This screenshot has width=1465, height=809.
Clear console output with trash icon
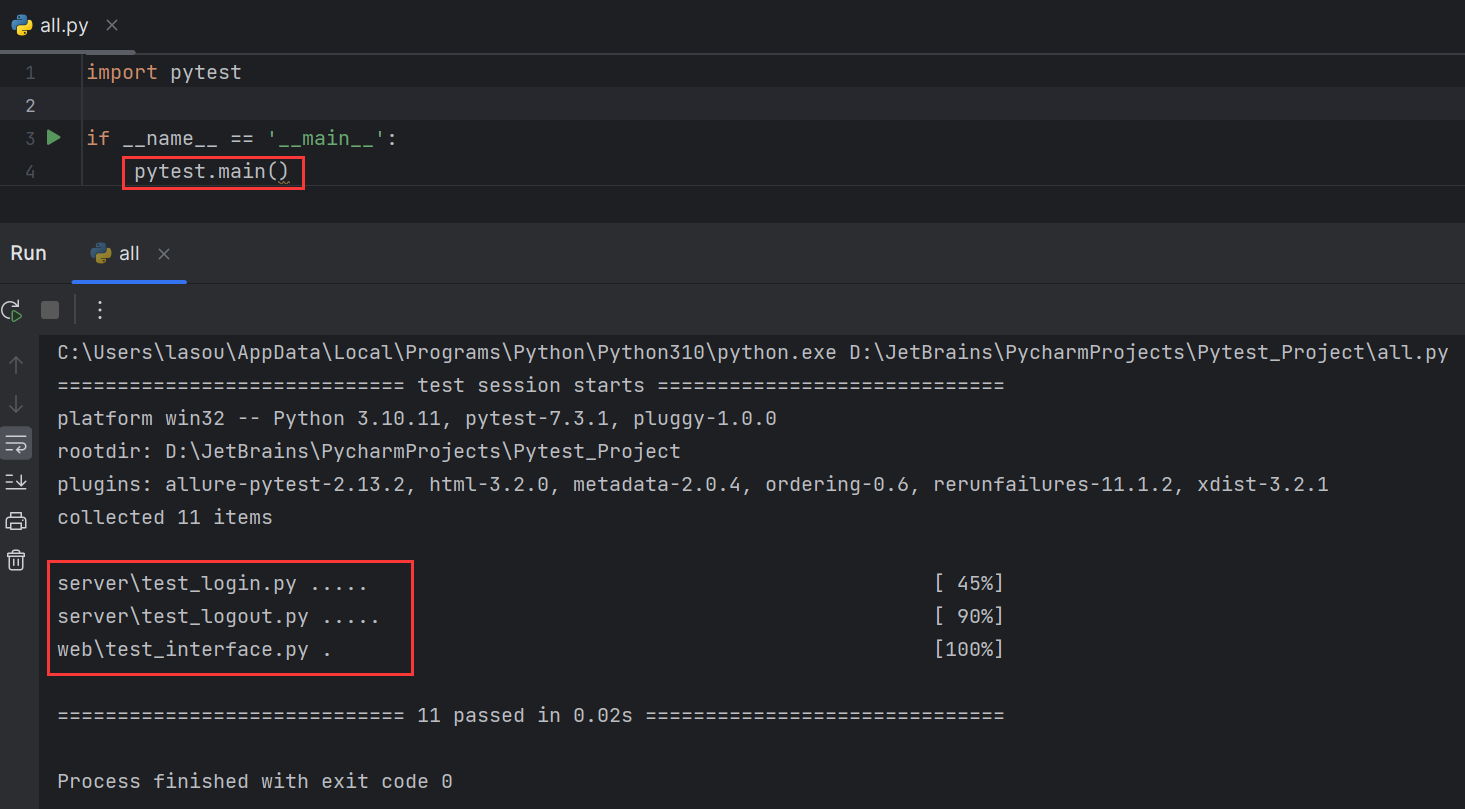tap(16, 560)
